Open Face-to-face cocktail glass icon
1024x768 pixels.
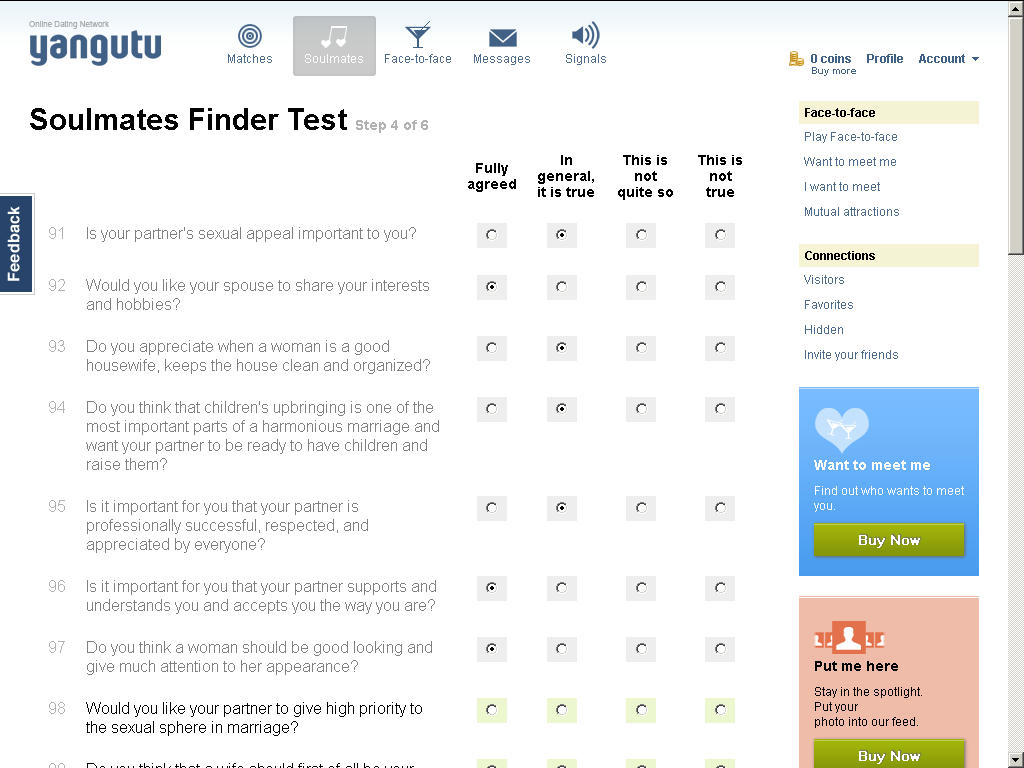pyautogui.click(x=418, y=36)
